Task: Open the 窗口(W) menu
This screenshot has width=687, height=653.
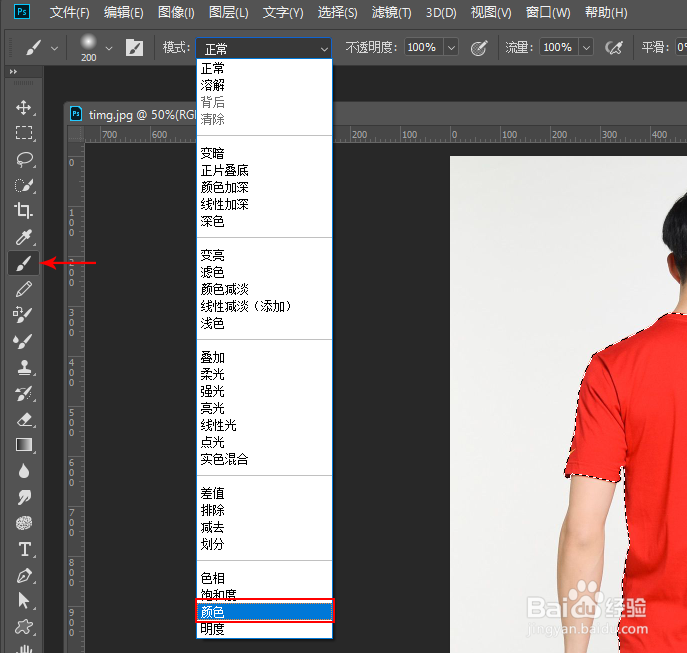Action: point(548,12)
